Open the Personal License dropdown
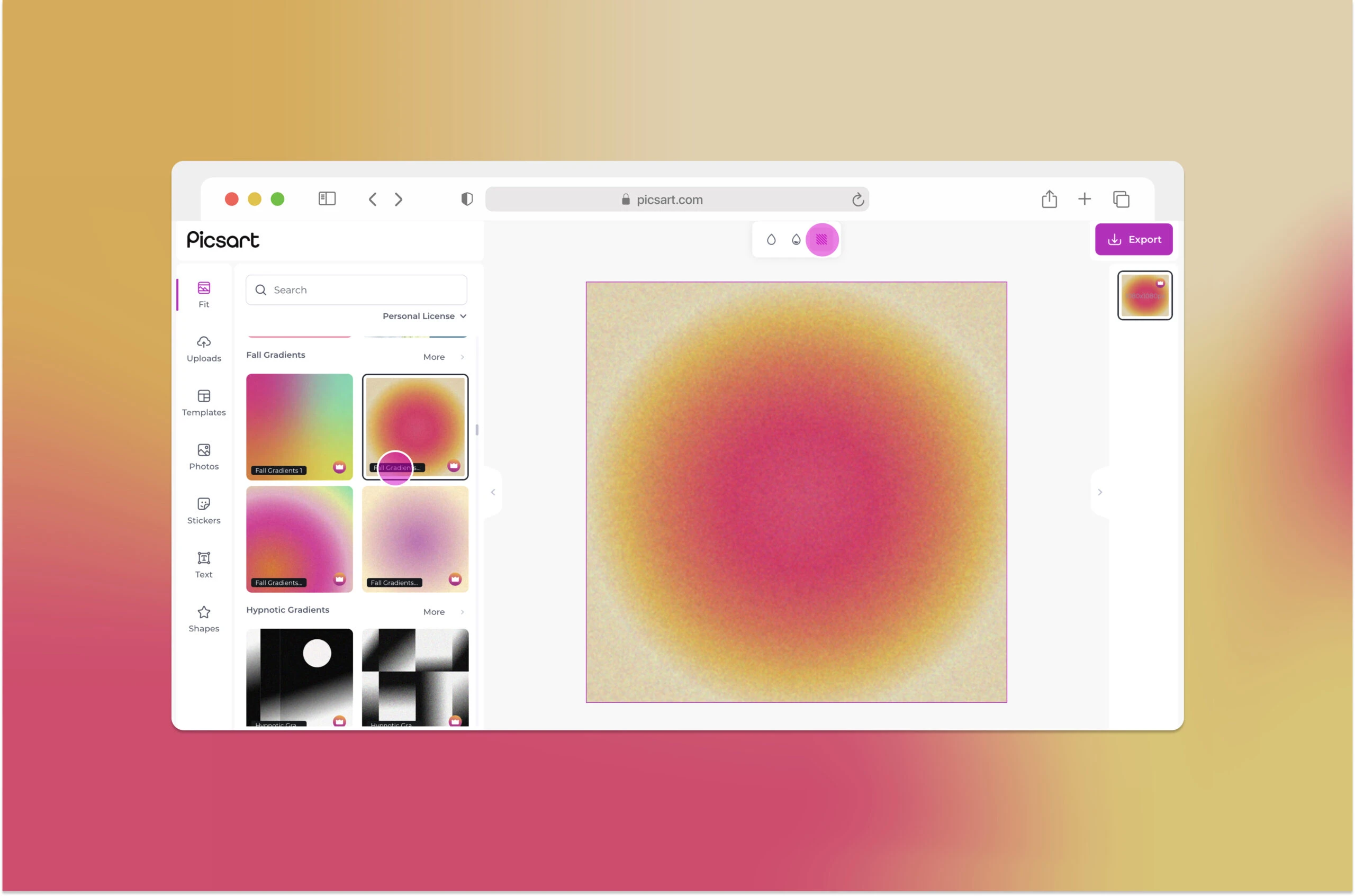The height and width of the screenshot is (896, 1355). point(423,315)
